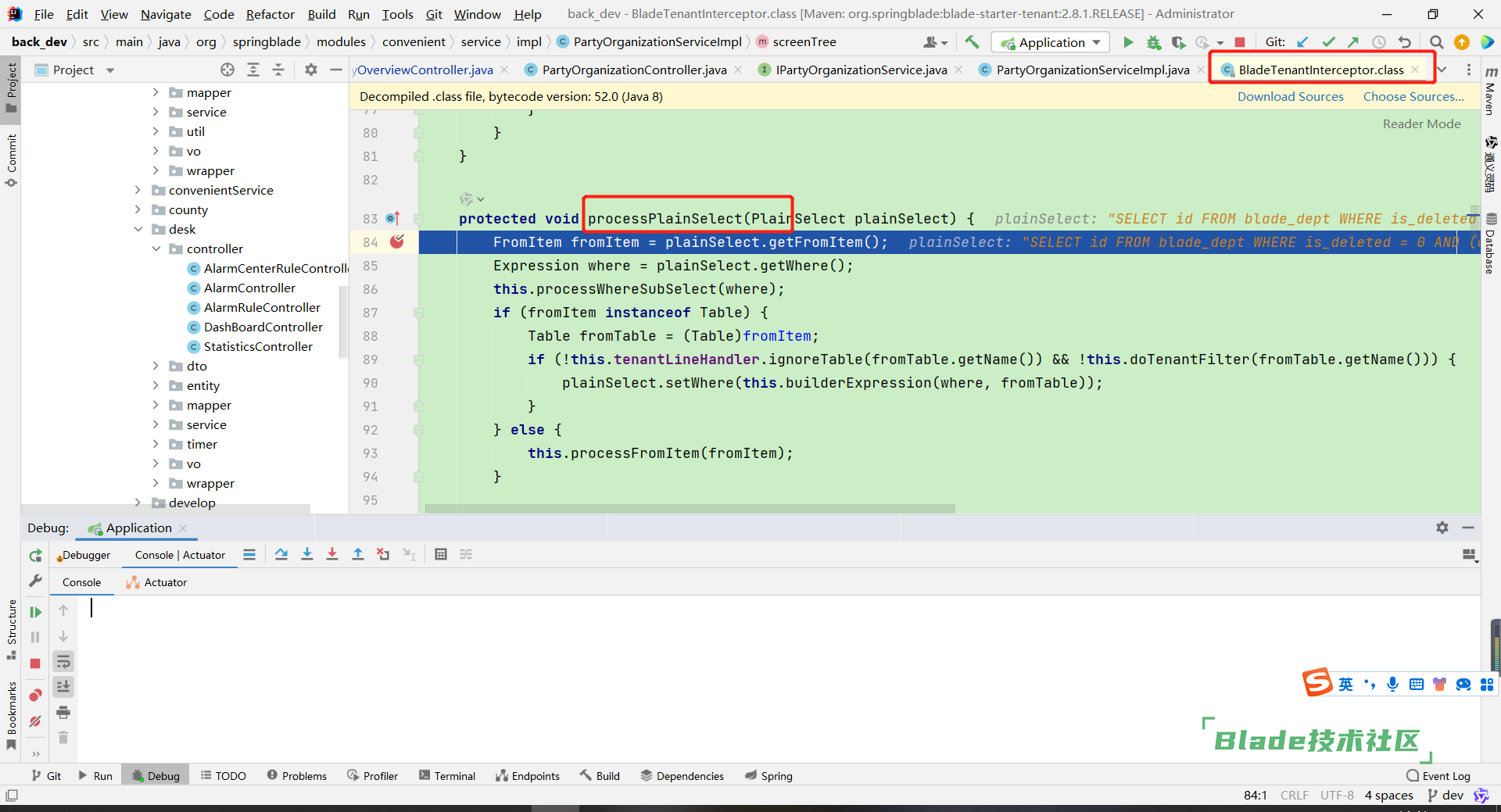Viewport: 1501px width, 812px height.
Task: Resume program in debugger
Action: tap(35, 612)
